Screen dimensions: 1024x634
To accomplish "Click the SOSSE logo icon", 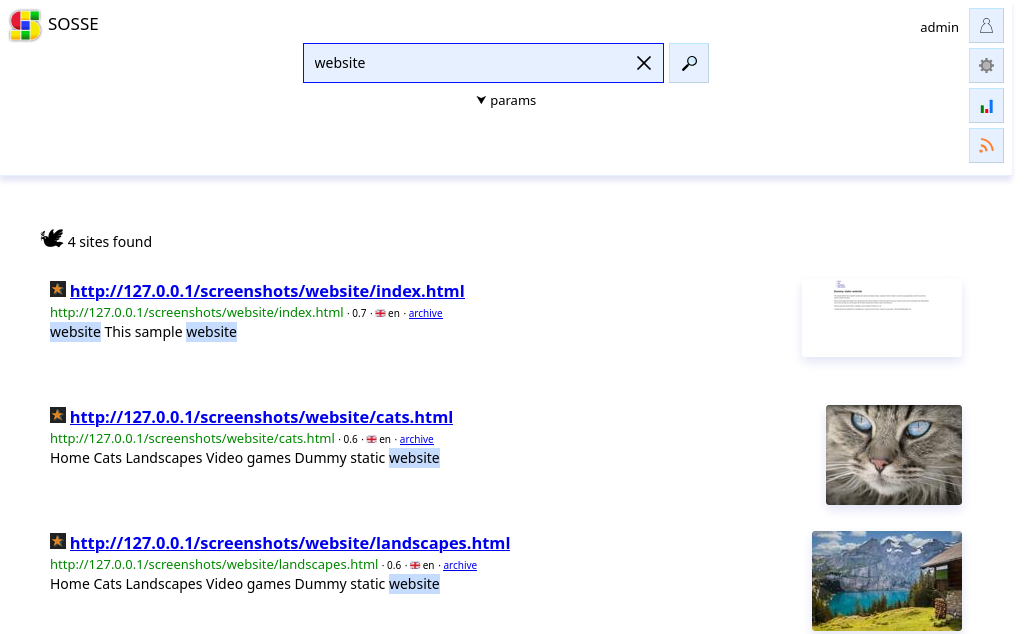I will coord(25,25).
